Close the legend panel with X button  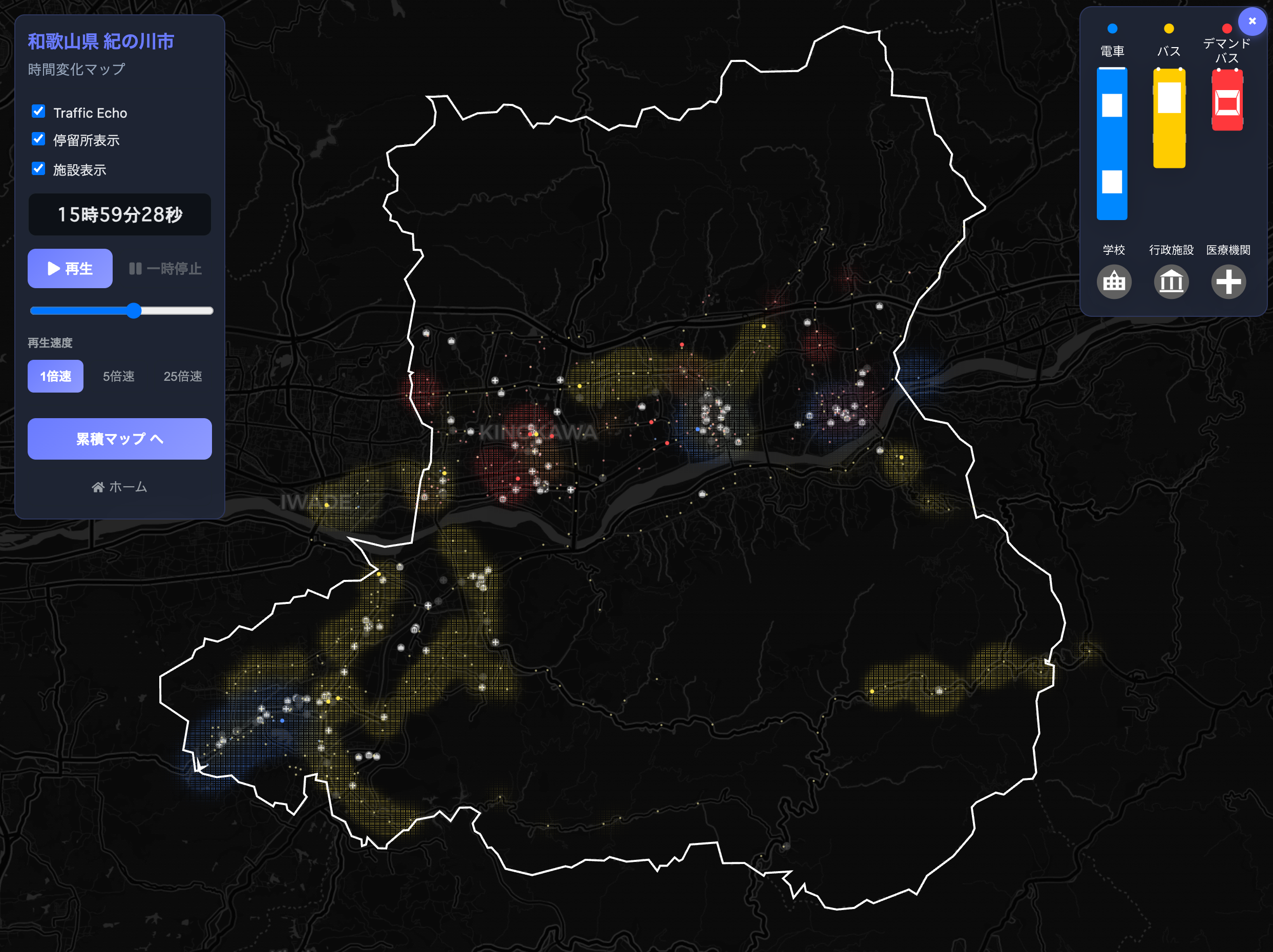[1251, 21]
